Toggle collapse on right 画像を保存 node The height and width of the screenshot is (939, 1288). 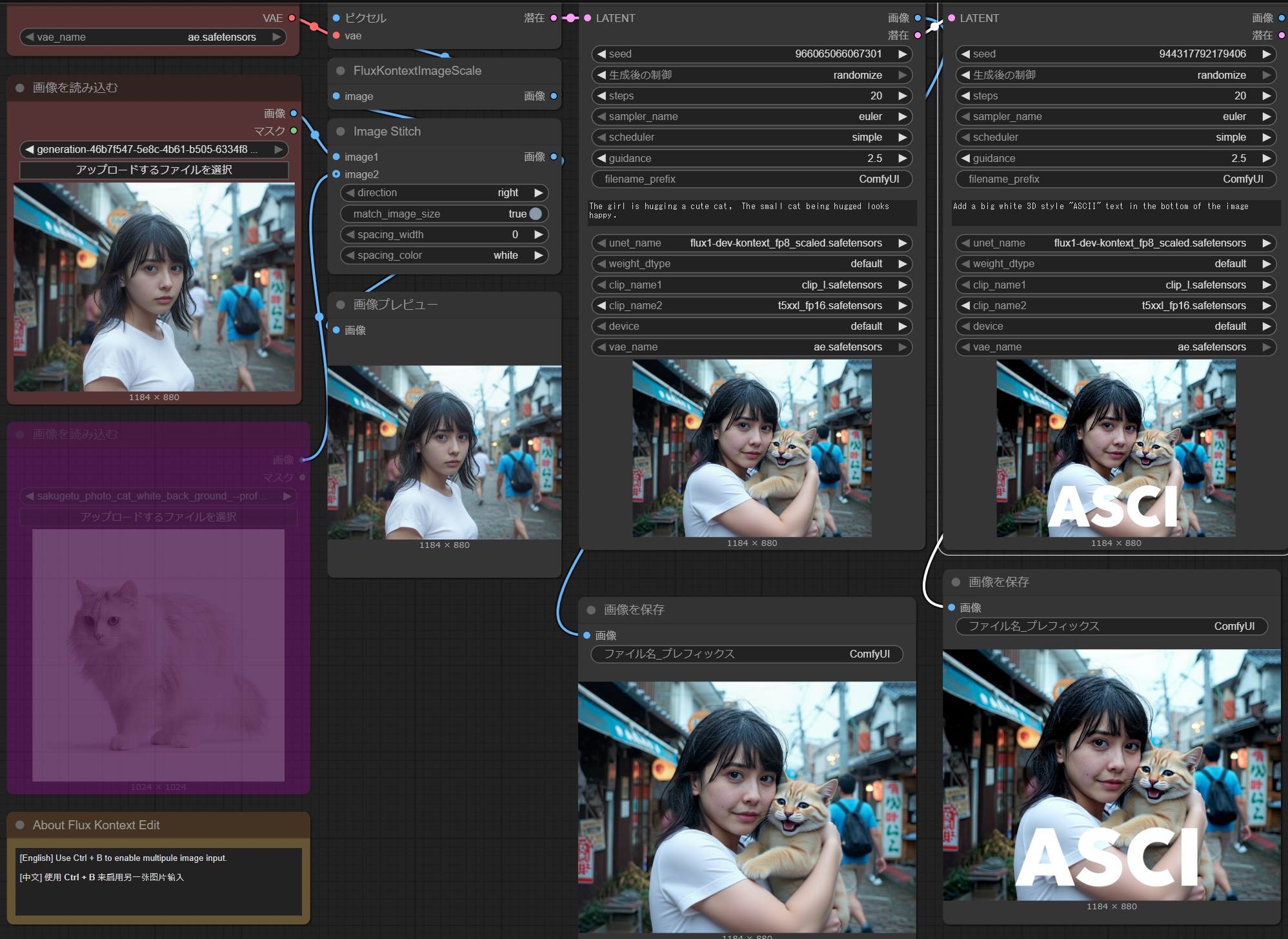[x=956, y=582]
